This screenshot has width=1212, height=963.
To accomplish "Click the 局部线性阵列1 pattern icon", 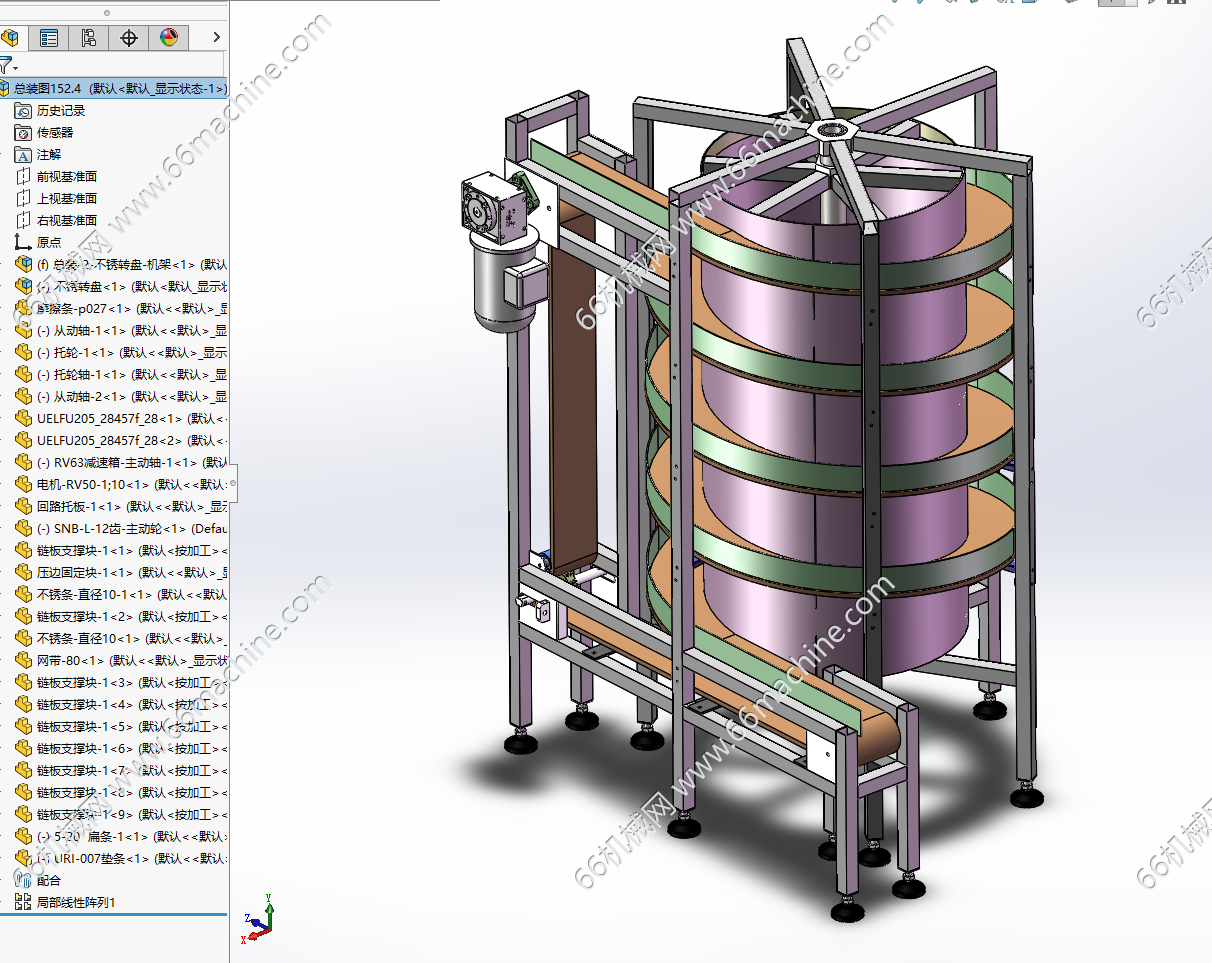I will click(x=24, y=902).
